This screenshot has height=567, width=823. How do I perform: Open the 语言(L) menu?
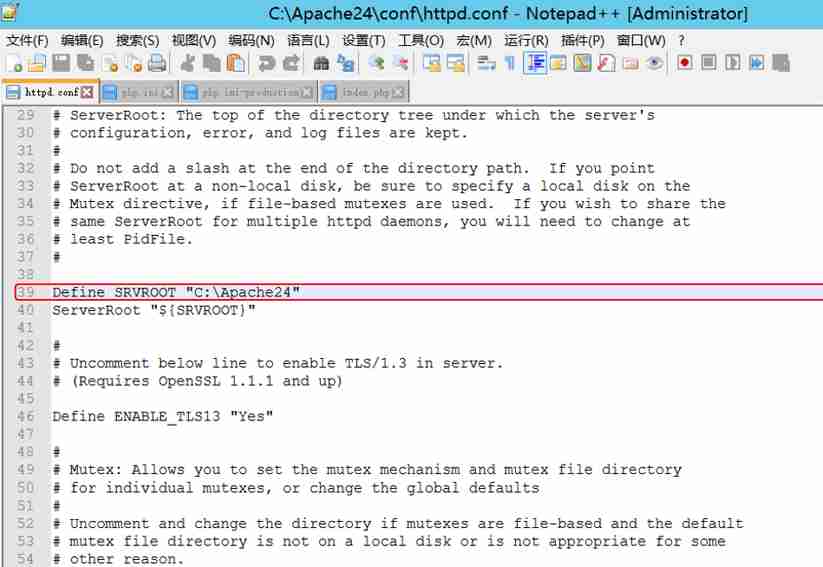(x=308, y=40)
